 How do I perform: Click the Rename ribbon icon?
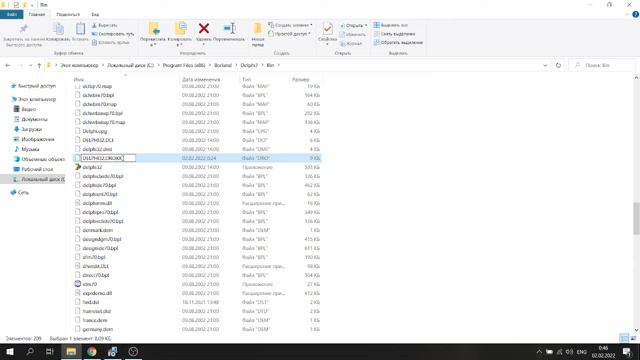point(229,29)
